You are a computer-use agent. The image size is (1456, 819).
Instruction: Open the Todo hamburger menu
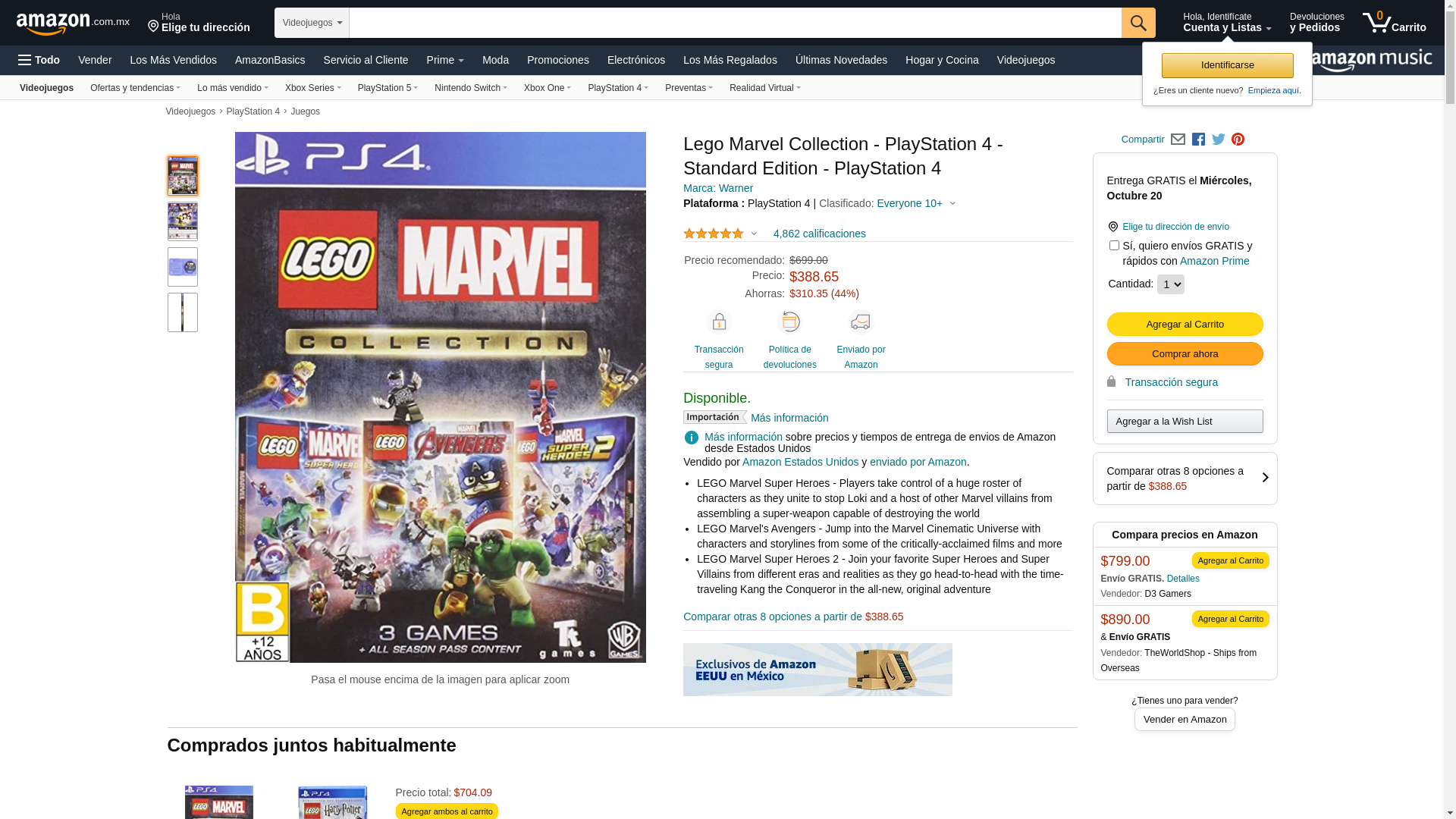point(39,60)
